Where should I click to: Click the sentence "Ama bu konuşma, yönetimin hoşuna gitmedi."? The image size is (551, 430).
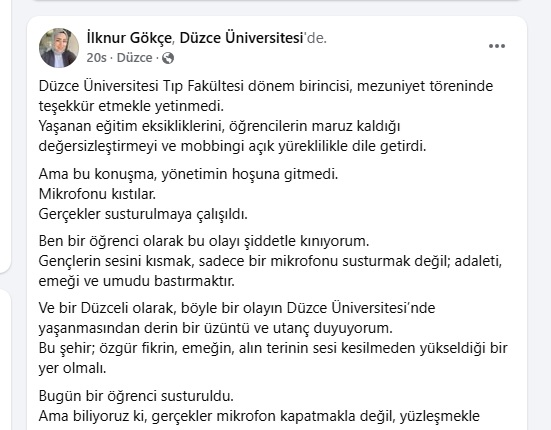coord(188,174)
